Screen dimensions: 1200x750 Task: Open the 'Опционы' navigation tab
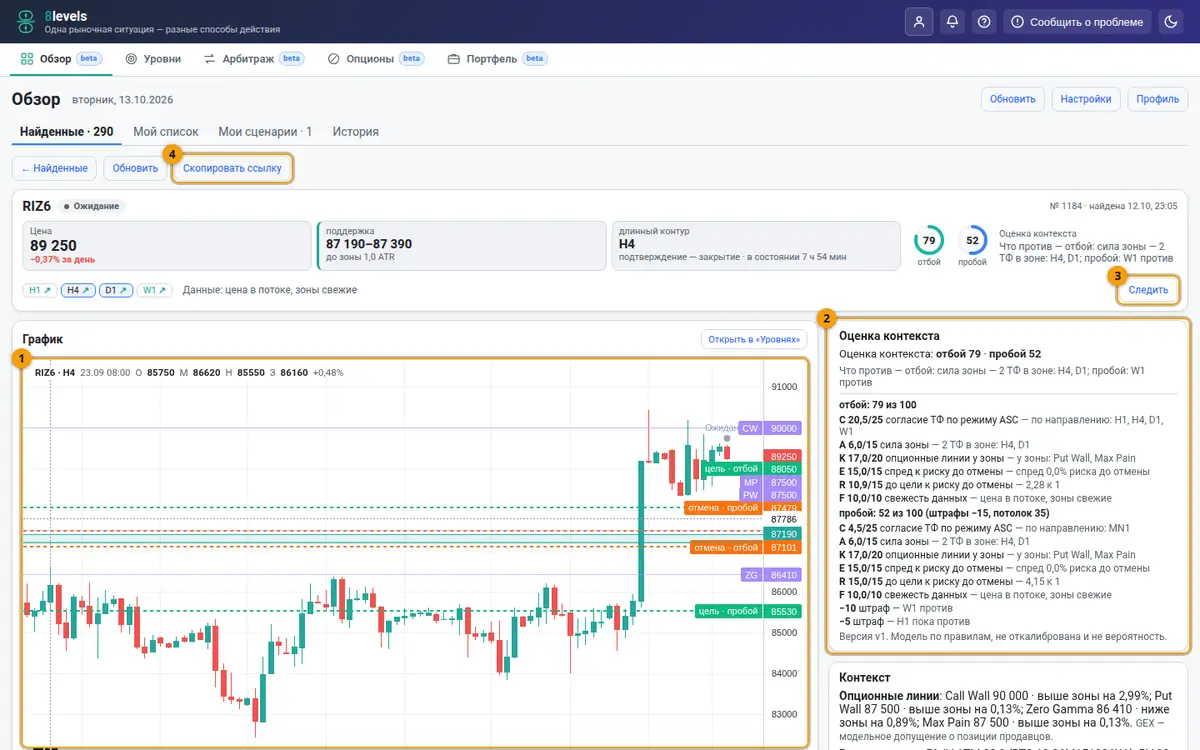click(376, 59)
